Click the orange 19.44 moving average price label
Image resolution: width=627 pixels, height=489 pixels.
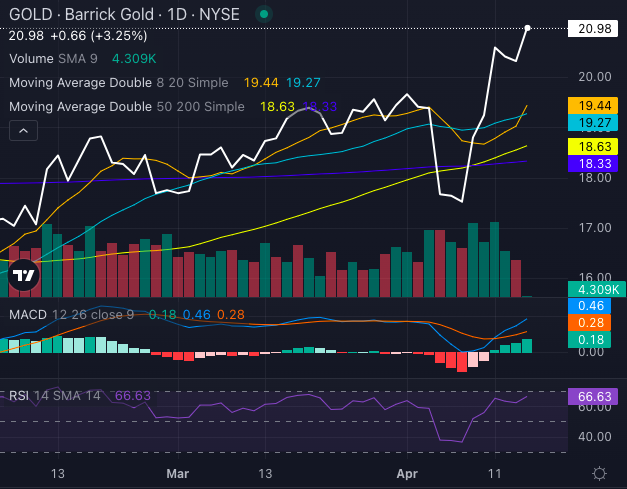pyautogui.click(x=594, y=105)
